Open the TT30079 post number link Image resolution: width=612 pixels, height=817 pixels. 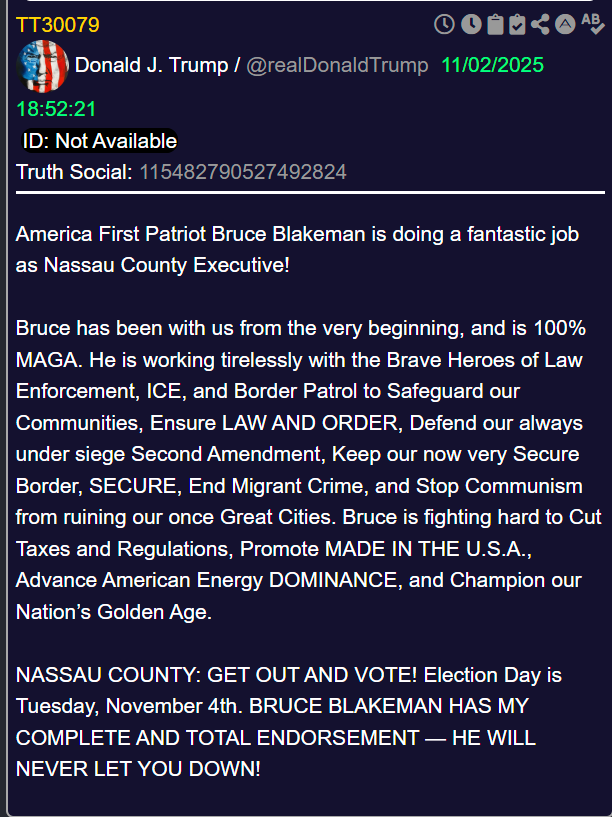[58, 25]
